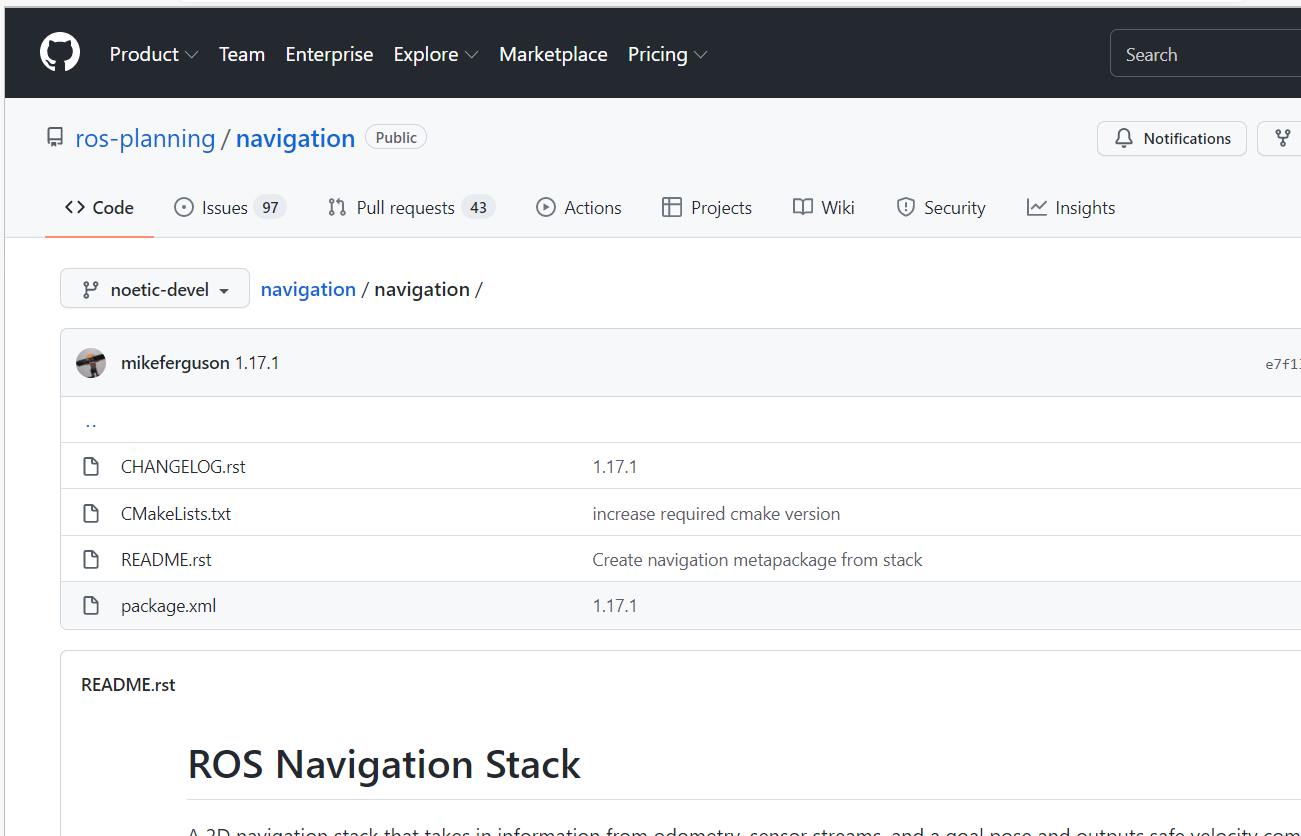Open the CHANGELOG.rst file
The image size is (1301, 836).
pyautogui.click(x=183, y=467)
